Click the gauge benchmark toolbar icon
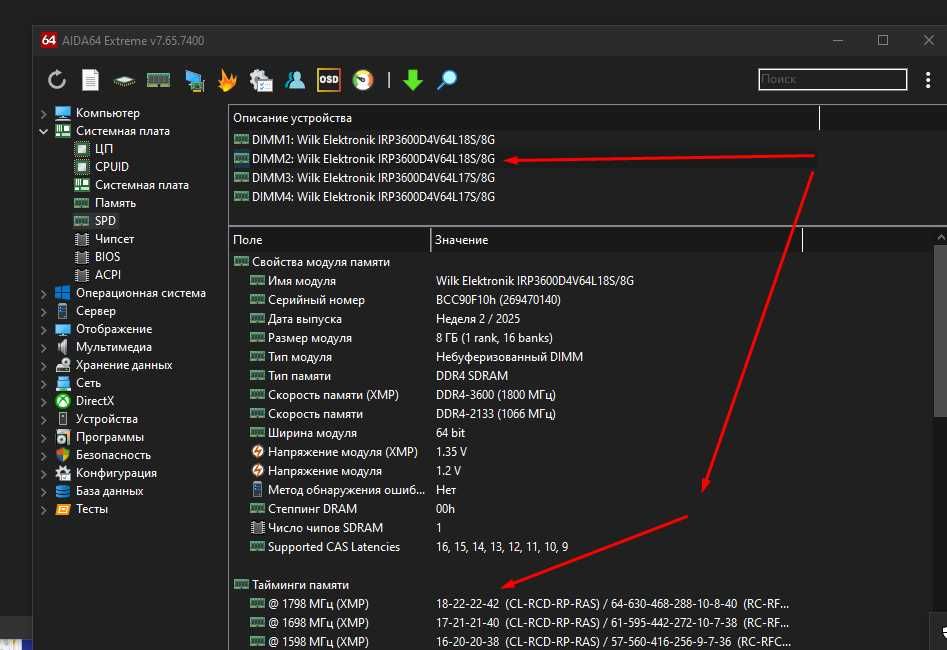The image size is (947, 650). click(x=362, y=80)
